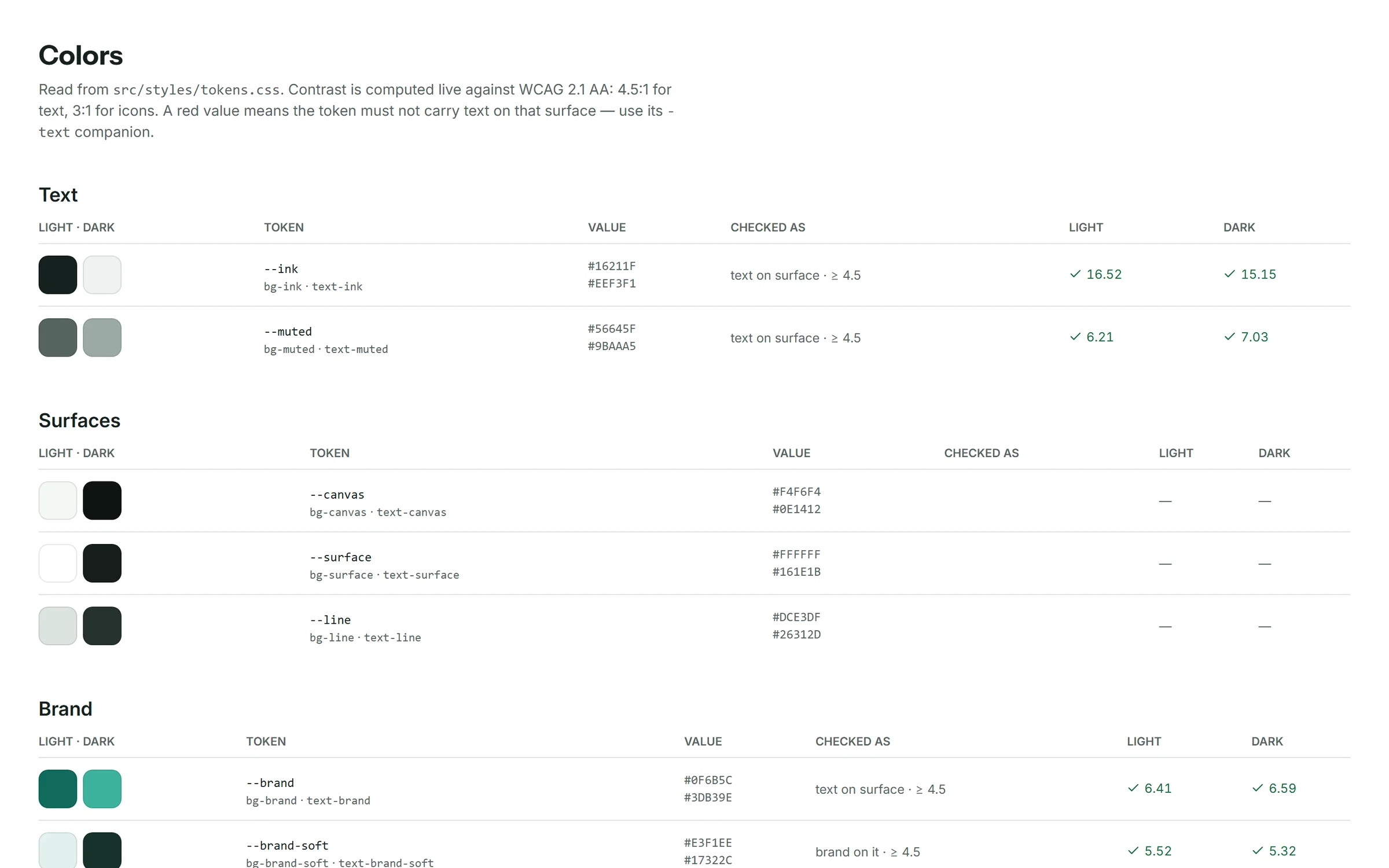
Task: Select the light --brand swatch
Action: pyautogui.click(x=58, y=789)
